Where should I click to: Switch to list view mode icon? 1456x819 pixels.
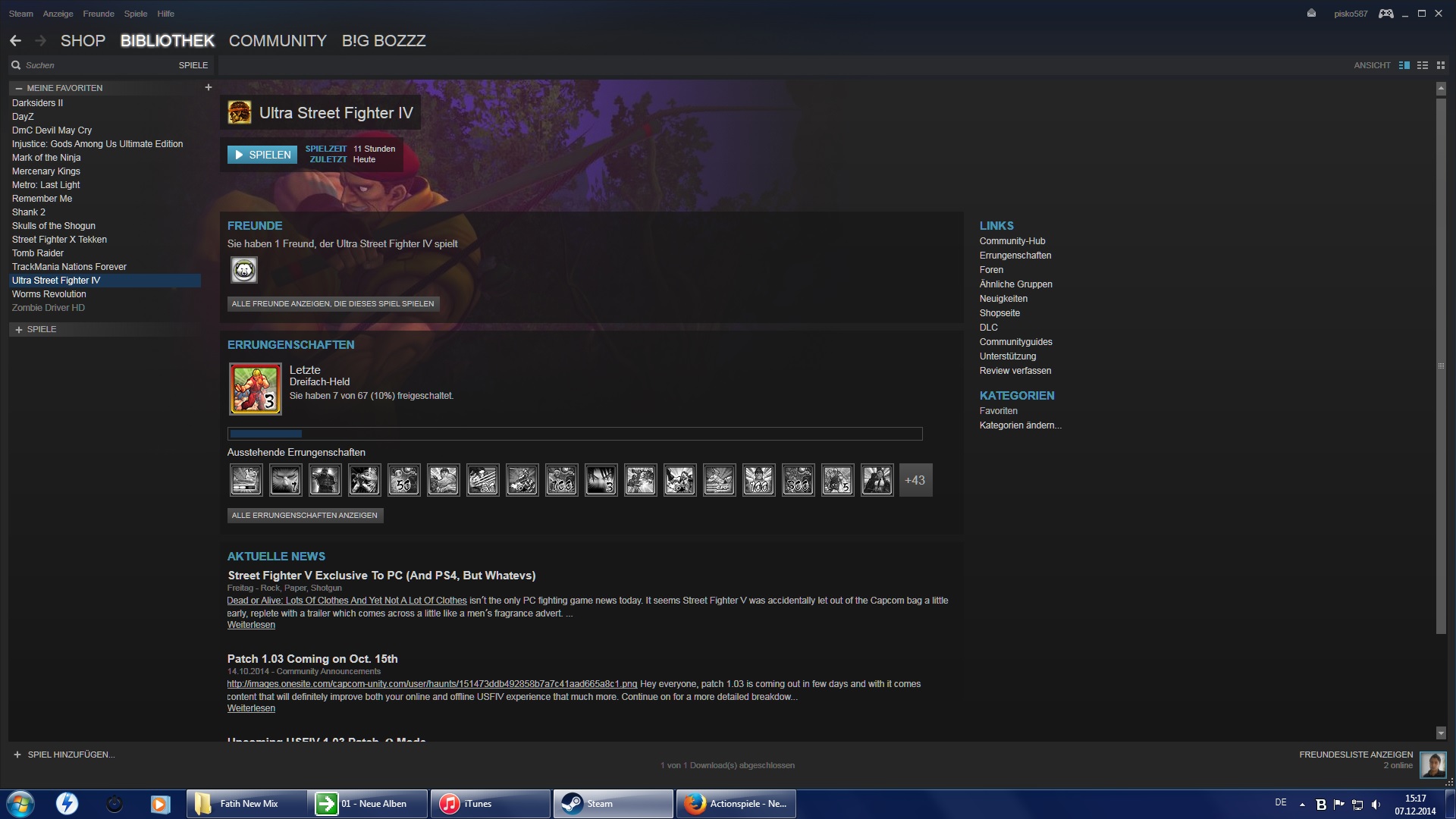1423,65
